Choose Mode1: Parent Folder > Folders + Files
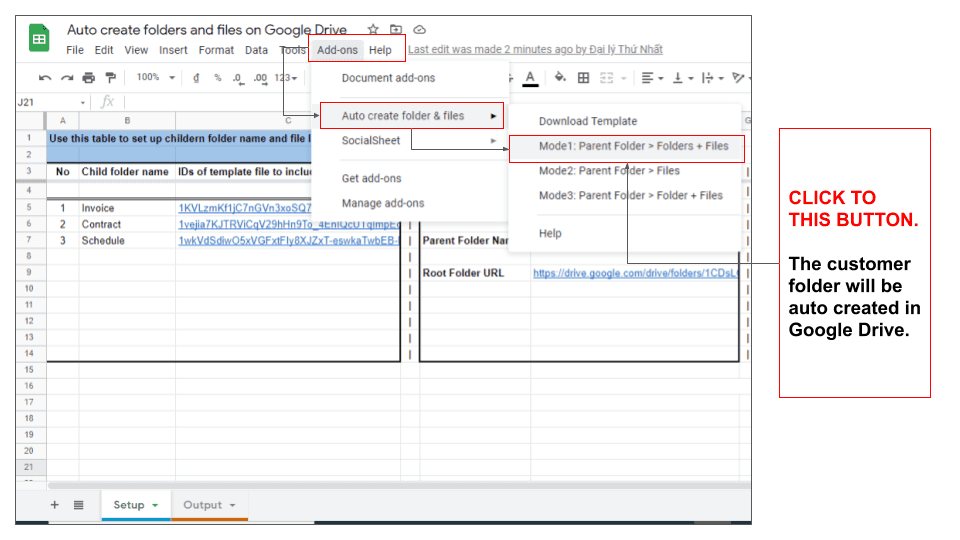This screenshot has height=540, width=960. 633,146
